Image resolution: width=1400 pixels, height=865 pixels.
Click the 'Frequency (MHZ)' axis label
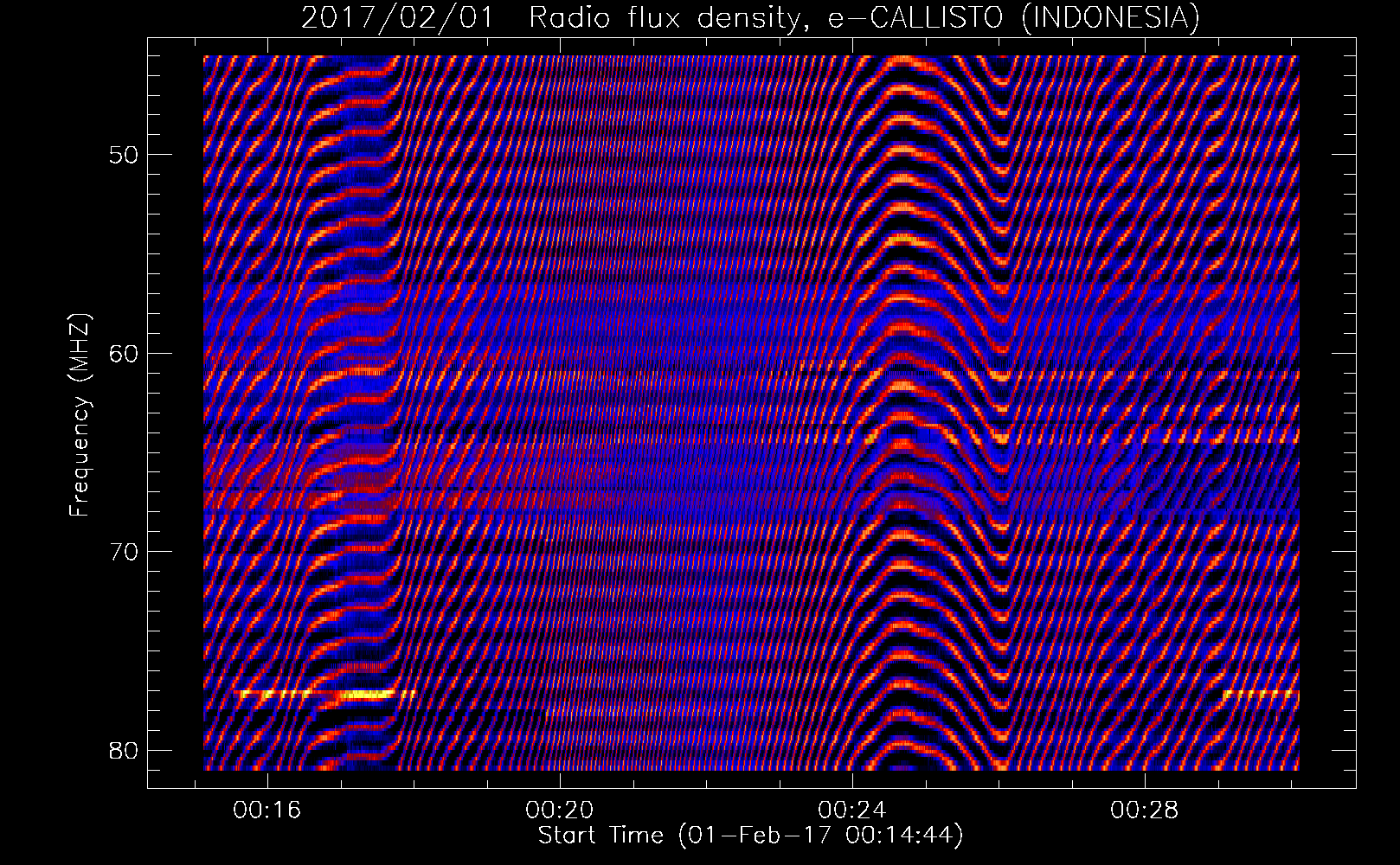(x=80, y=415)
